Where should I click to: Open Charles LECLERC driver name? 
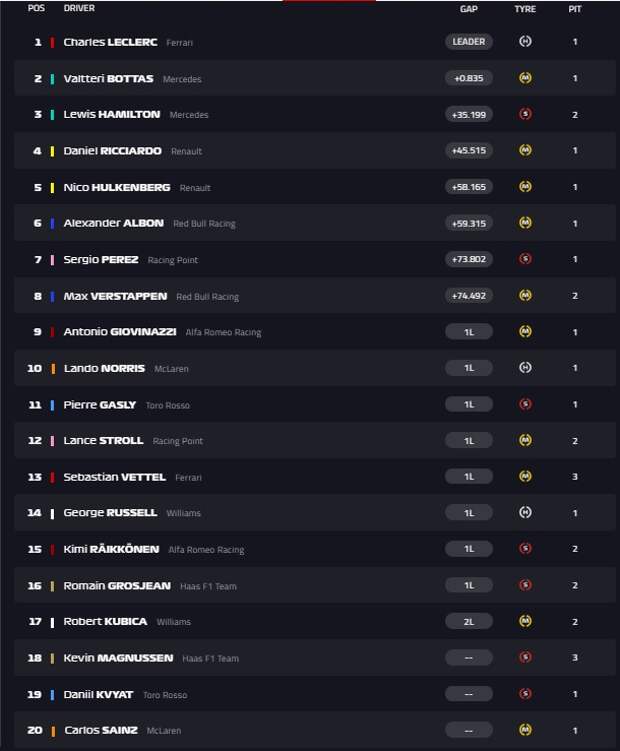[110, 42]
